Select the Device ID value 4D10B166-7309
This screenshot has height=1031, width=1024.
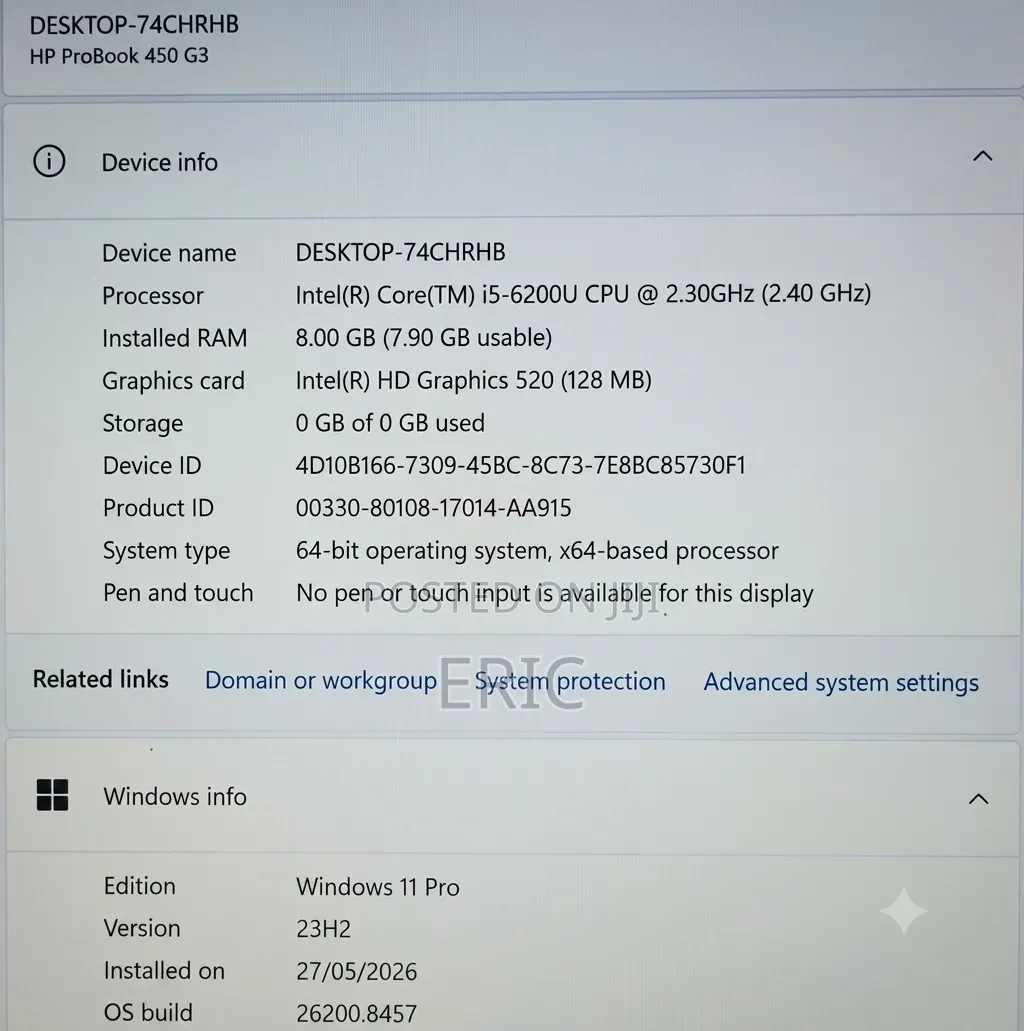pos(521,466)
